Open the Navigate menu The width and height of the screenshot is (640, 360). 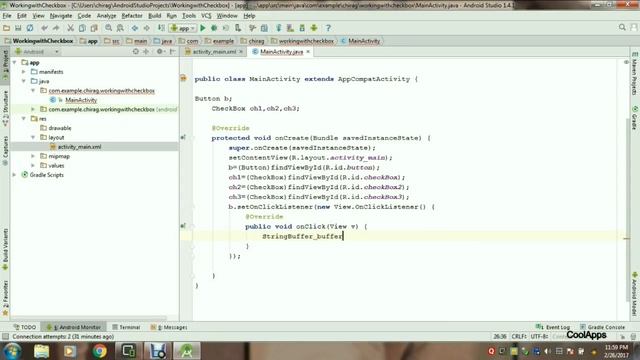coord(61,16)
